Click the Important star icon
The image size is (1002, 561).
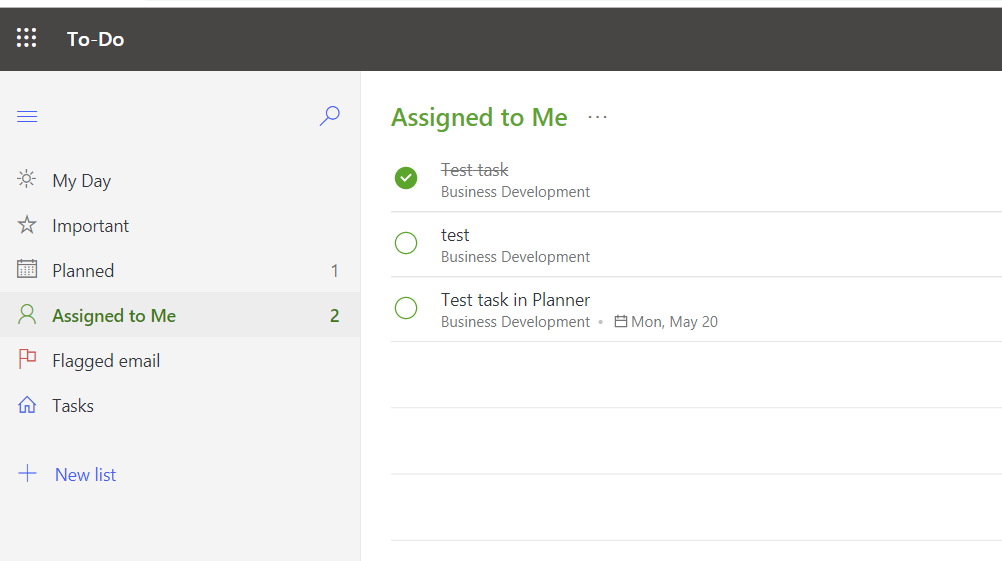click(x=27, y=225)
